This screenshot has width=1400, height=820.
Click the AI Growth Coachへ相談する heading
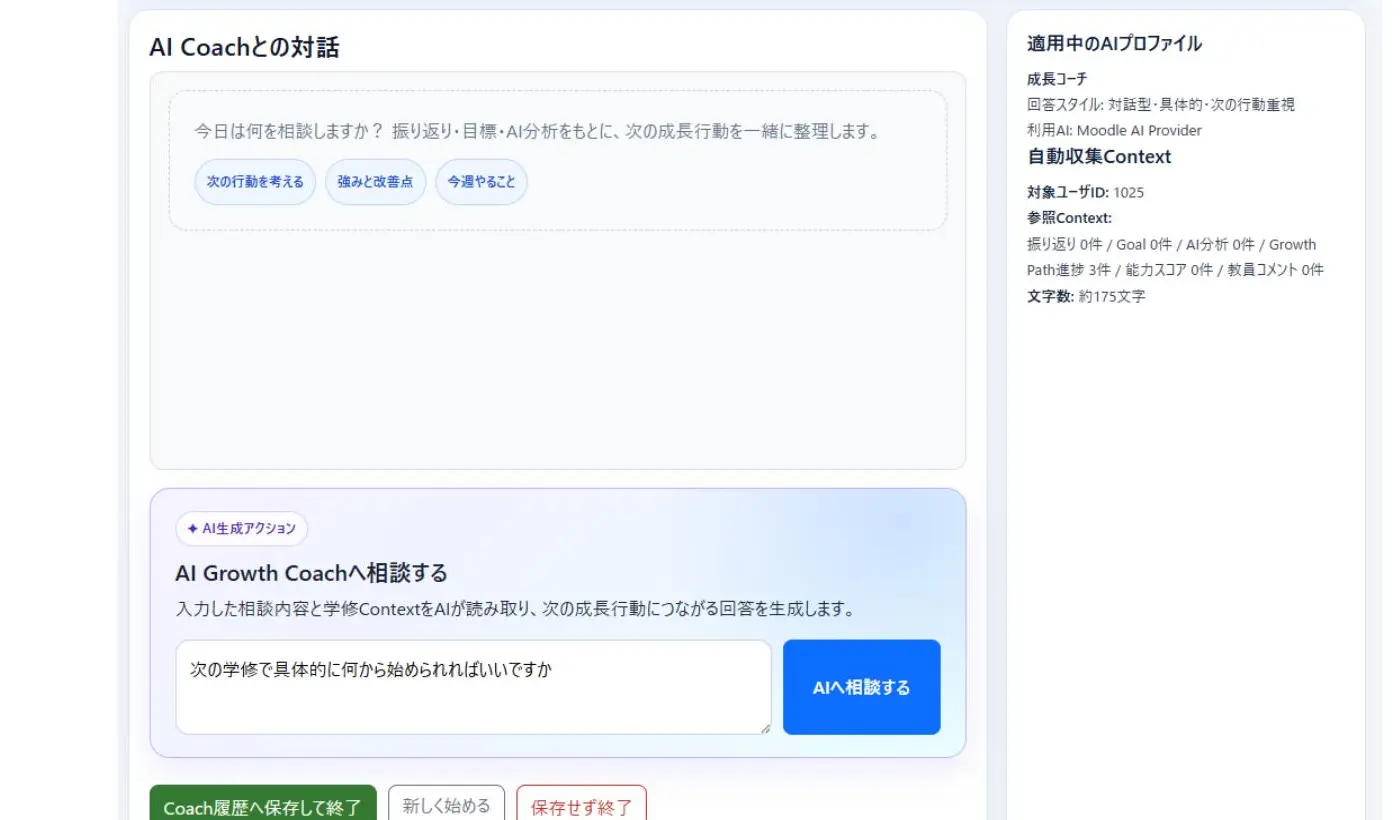[x=311, y=573]
